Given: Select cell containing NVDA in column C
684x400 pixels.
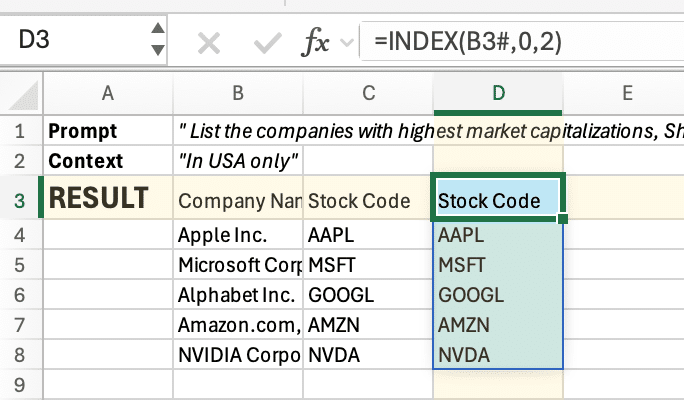Looking at the screenshot, I should [368, 355].
